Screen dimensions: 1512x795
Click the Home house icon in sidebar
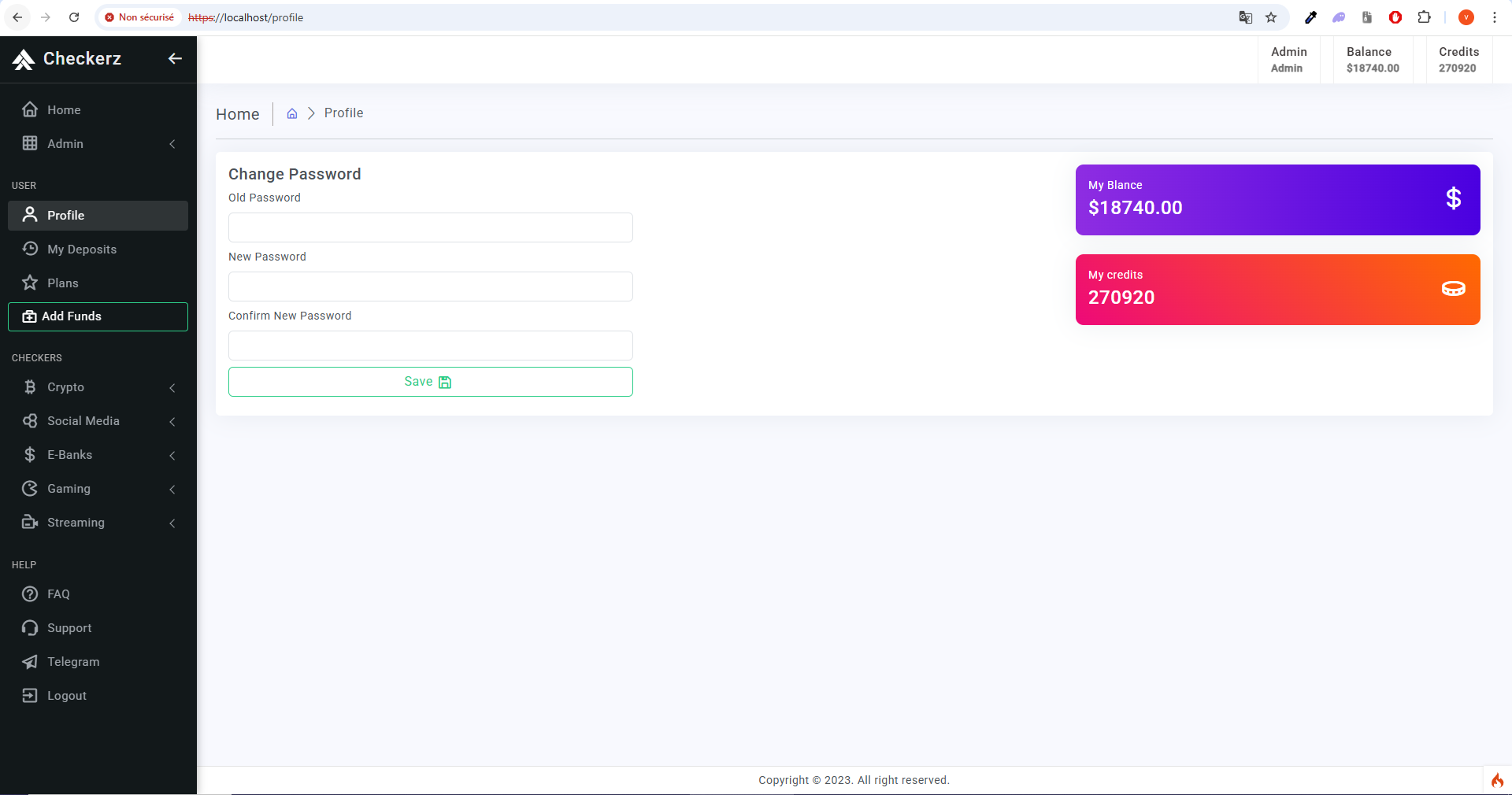pos(30,109)
